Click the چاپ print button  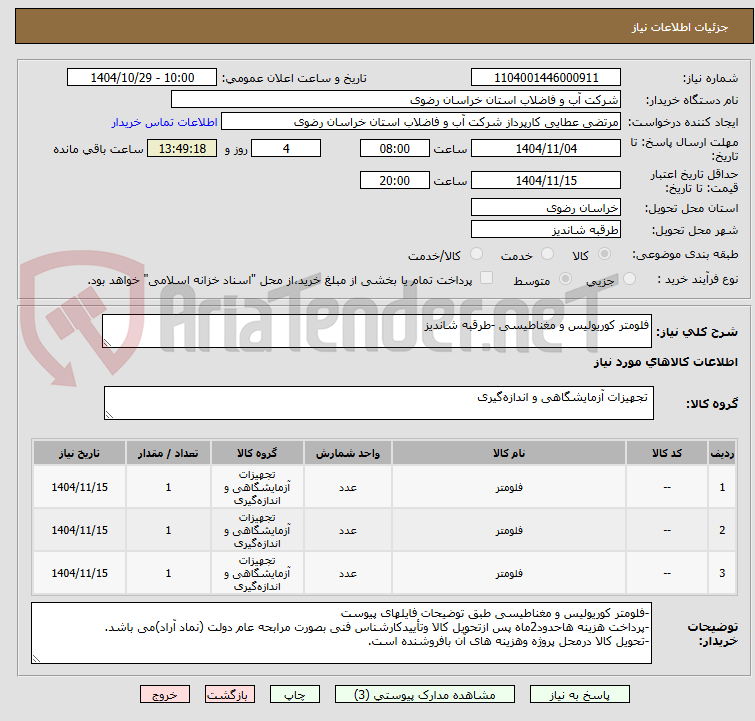(295, 695)
